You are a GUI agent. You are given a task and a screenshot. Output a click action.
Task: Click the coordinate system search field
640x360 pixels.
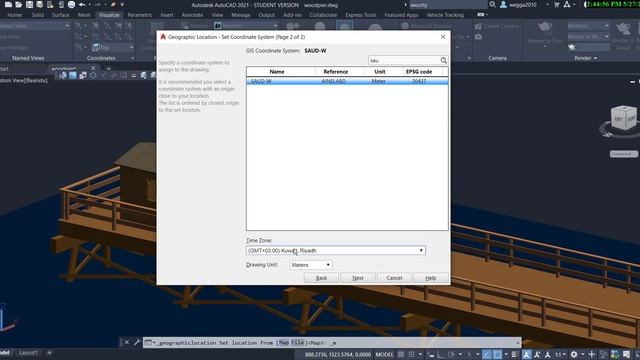[404, 60]
